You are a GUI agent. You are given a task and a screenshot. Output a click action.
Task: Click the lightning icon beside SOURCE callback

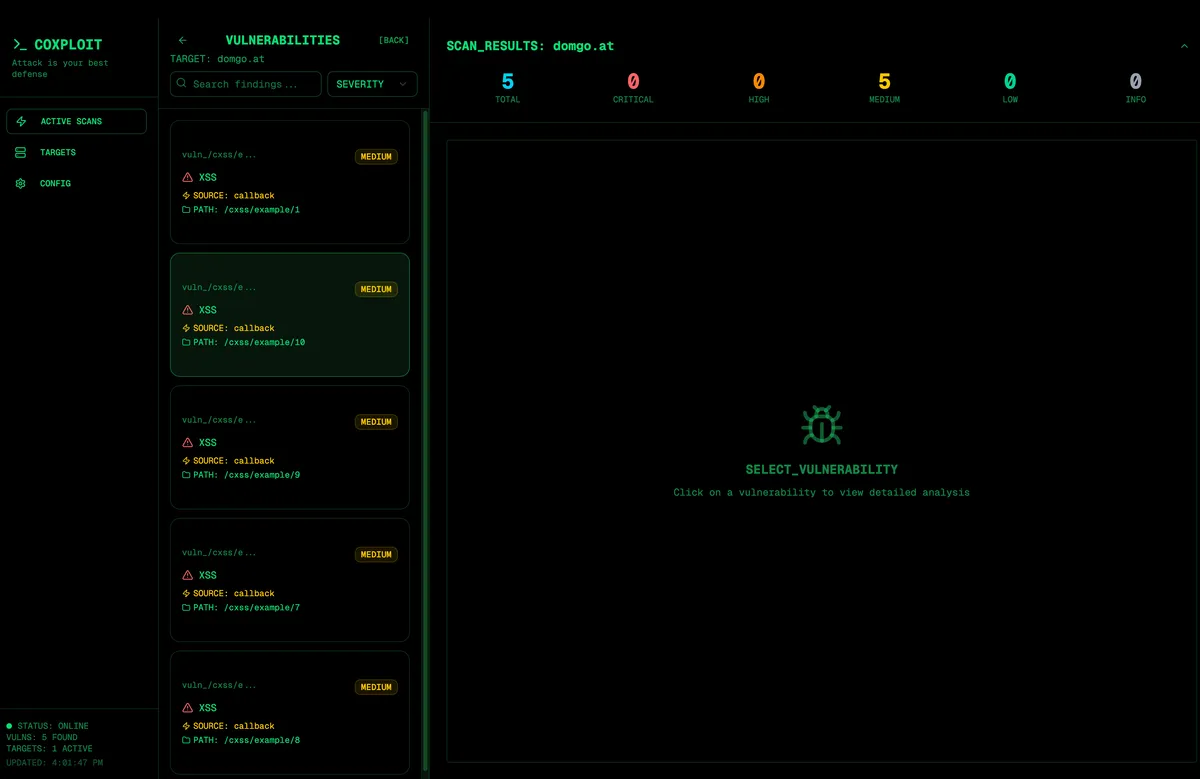[186, 195]
